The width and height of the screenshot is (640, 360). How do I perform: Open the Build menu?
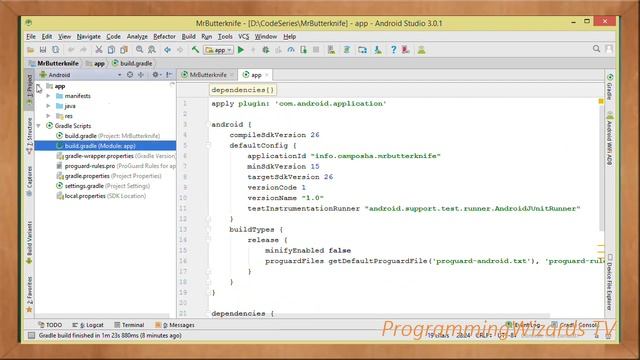point(189,36)
